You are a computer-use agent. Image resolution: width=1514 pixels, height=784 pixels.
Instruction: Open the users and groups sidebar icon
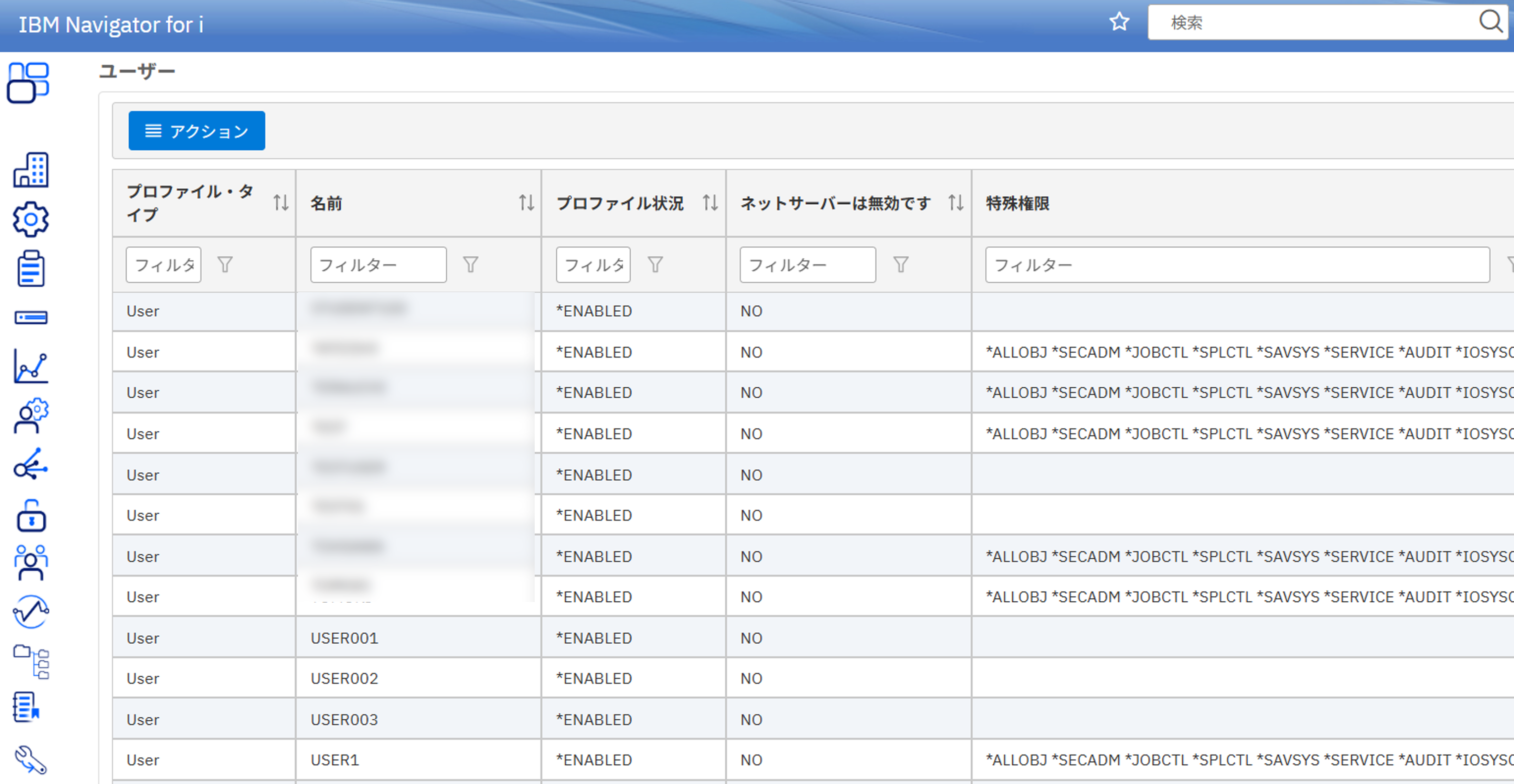pyautogui.click(x=31, y=562)
